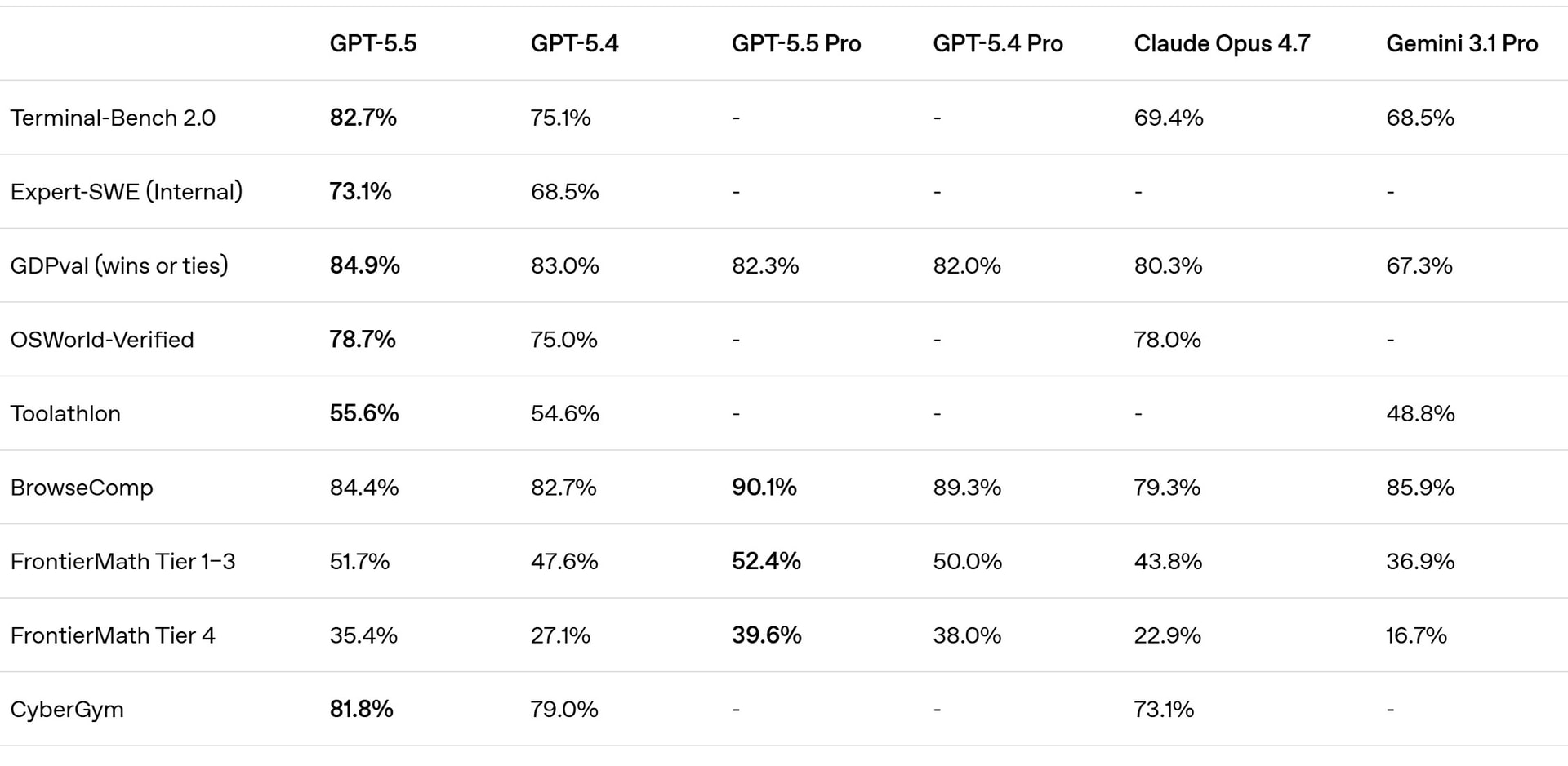This screenshot has width=1568, height=766.
Task: Click Claude Opus 4.7's 78.0% OSWorld-Verified score
Action: point(1167,340)
